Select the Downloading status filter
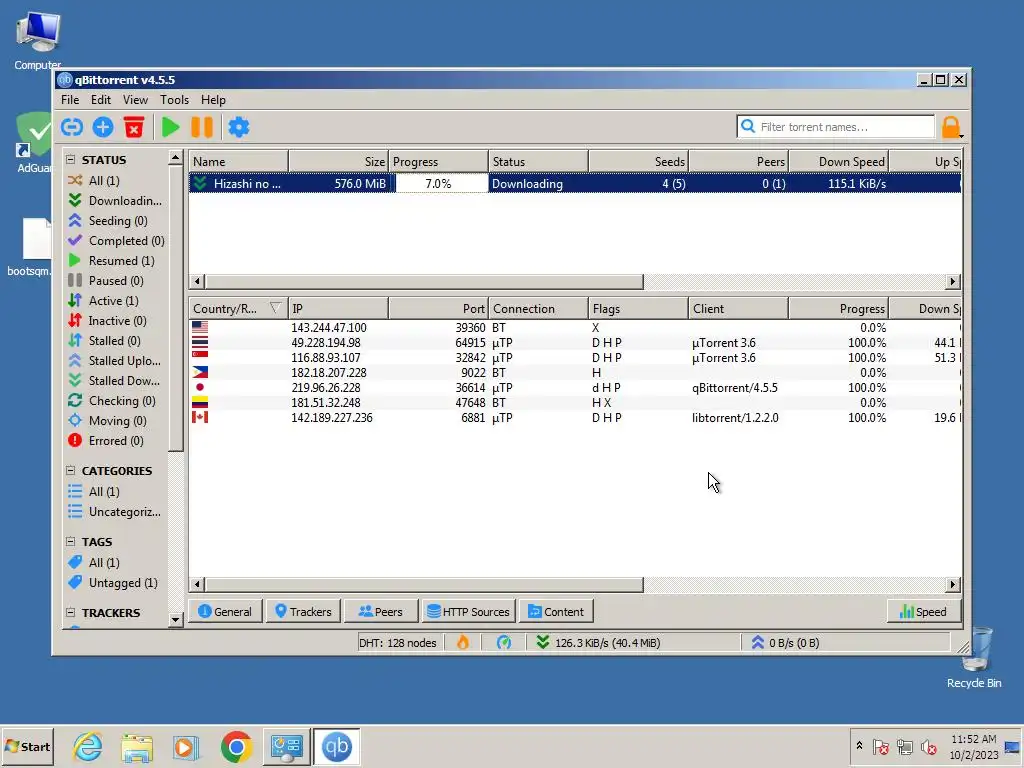 tap(115, 200)
